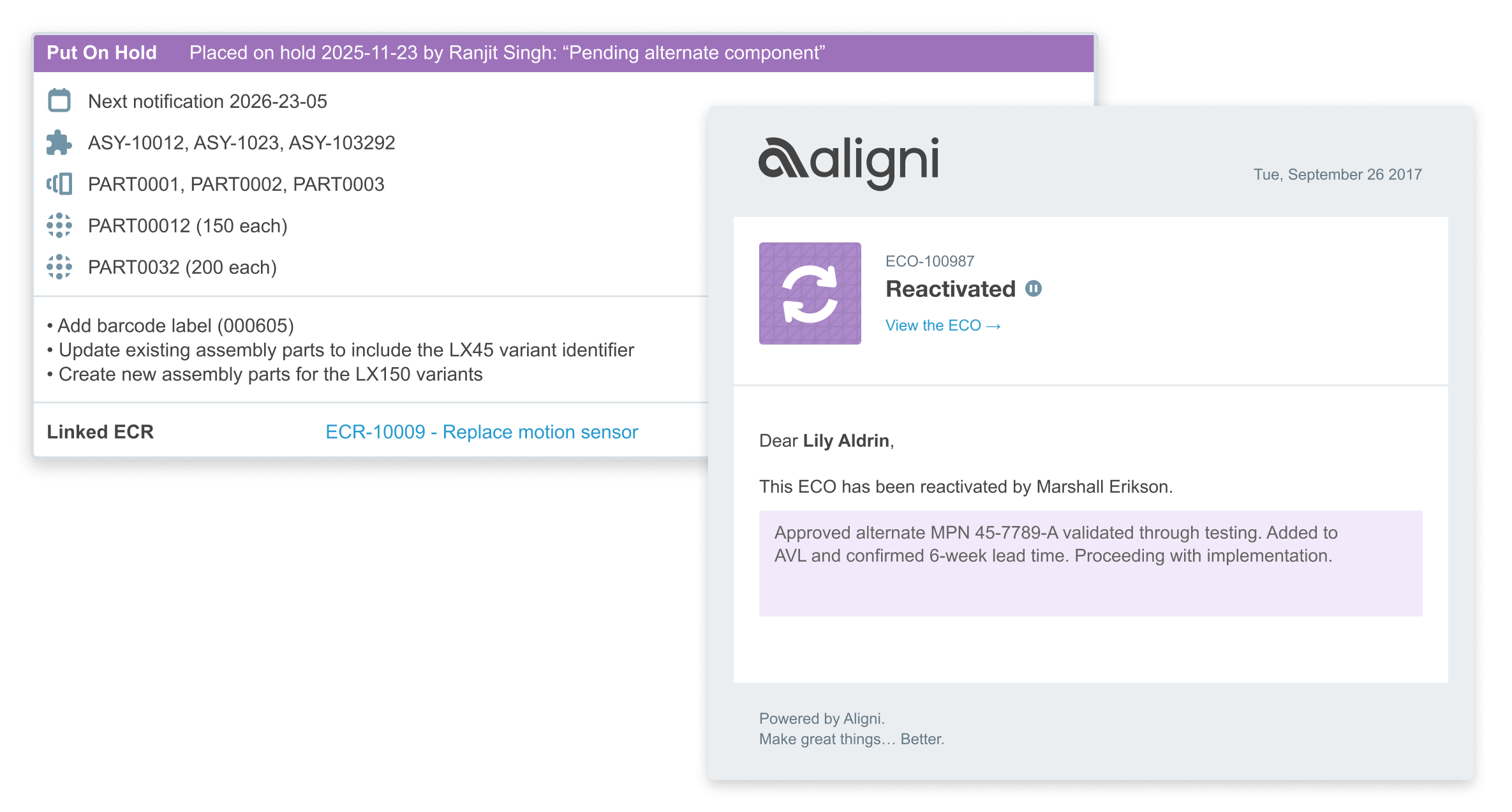Image resolution: width=1512 pixels, height=812 pixels.
Task: Click the Next notification date text
Action: (207, 101)
